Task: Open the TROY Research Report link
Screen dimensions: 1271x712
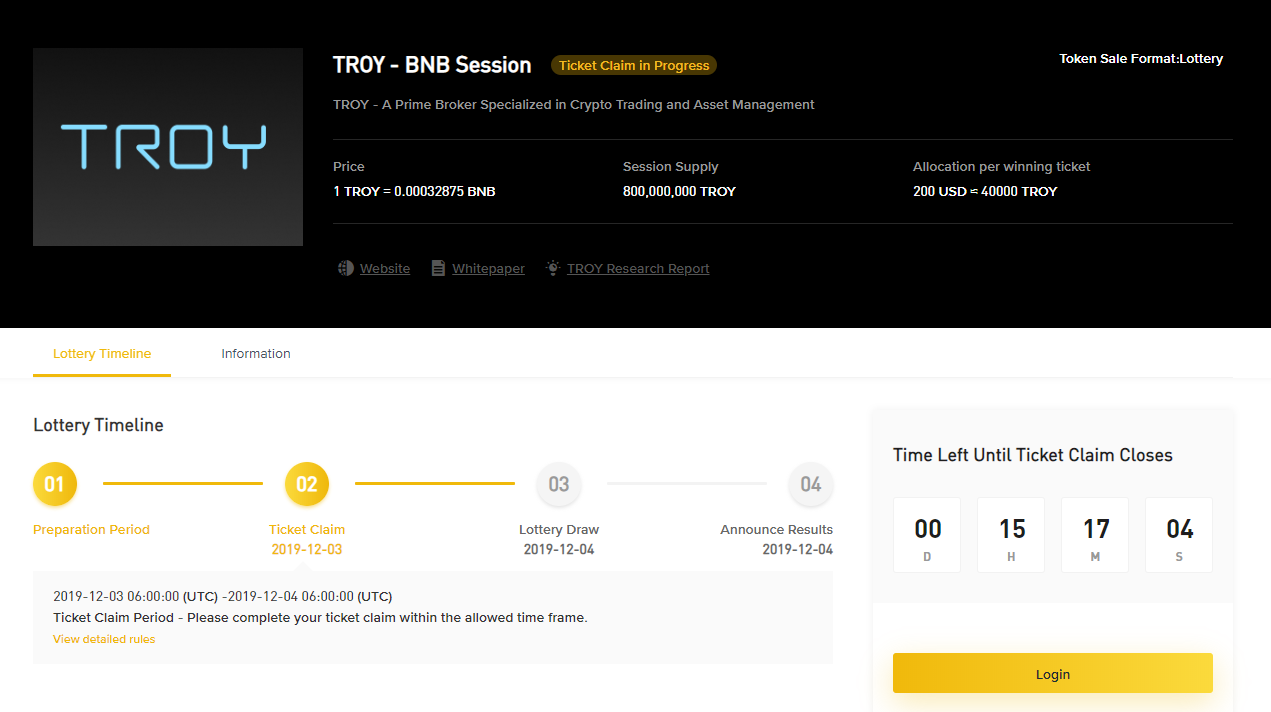Action: [x=638, y=268]
